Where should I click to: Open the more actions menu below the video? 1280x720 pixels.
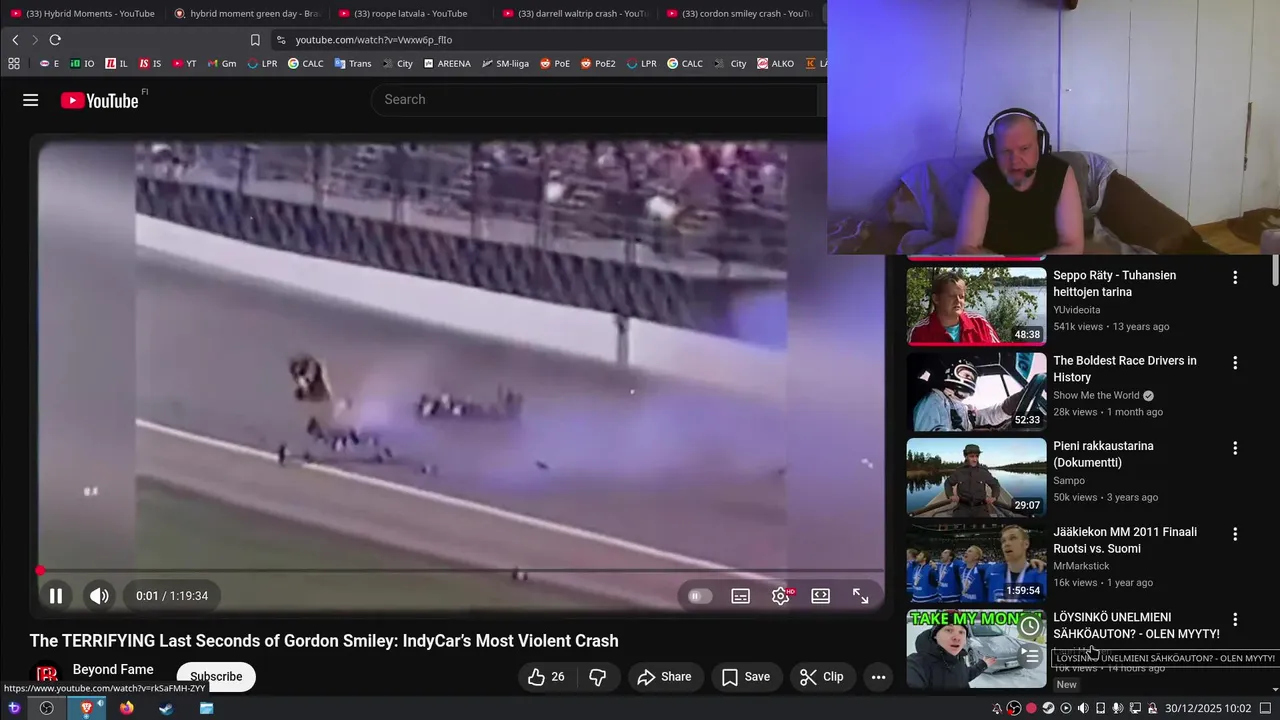click(878, 677)
